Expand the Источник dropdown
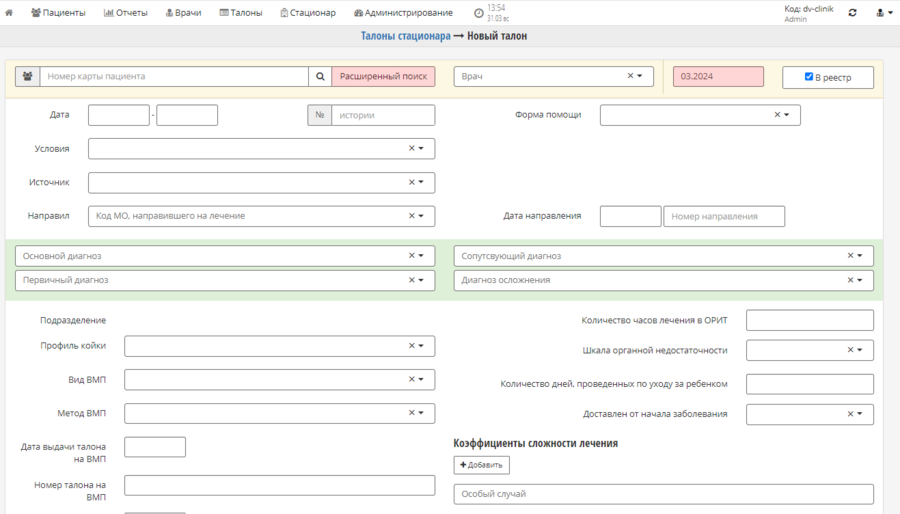Screen dimensions: 900x514 pyautogui.click(x=421, y=182)
